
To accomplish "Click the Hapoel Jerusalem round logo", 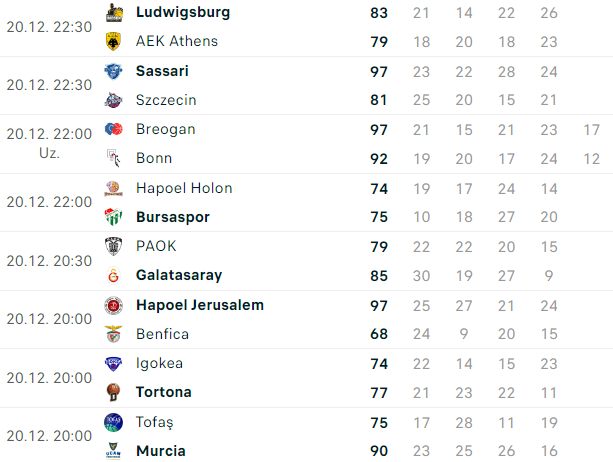I will point(113,305).
